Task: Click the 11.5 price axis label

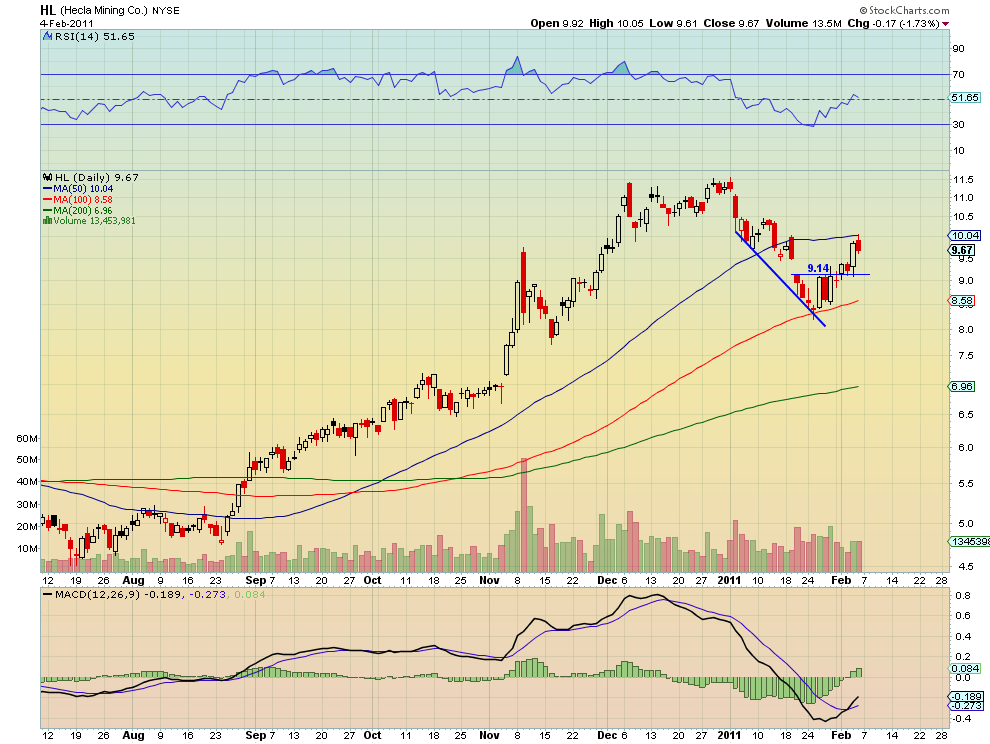Action: pos(963,180)
